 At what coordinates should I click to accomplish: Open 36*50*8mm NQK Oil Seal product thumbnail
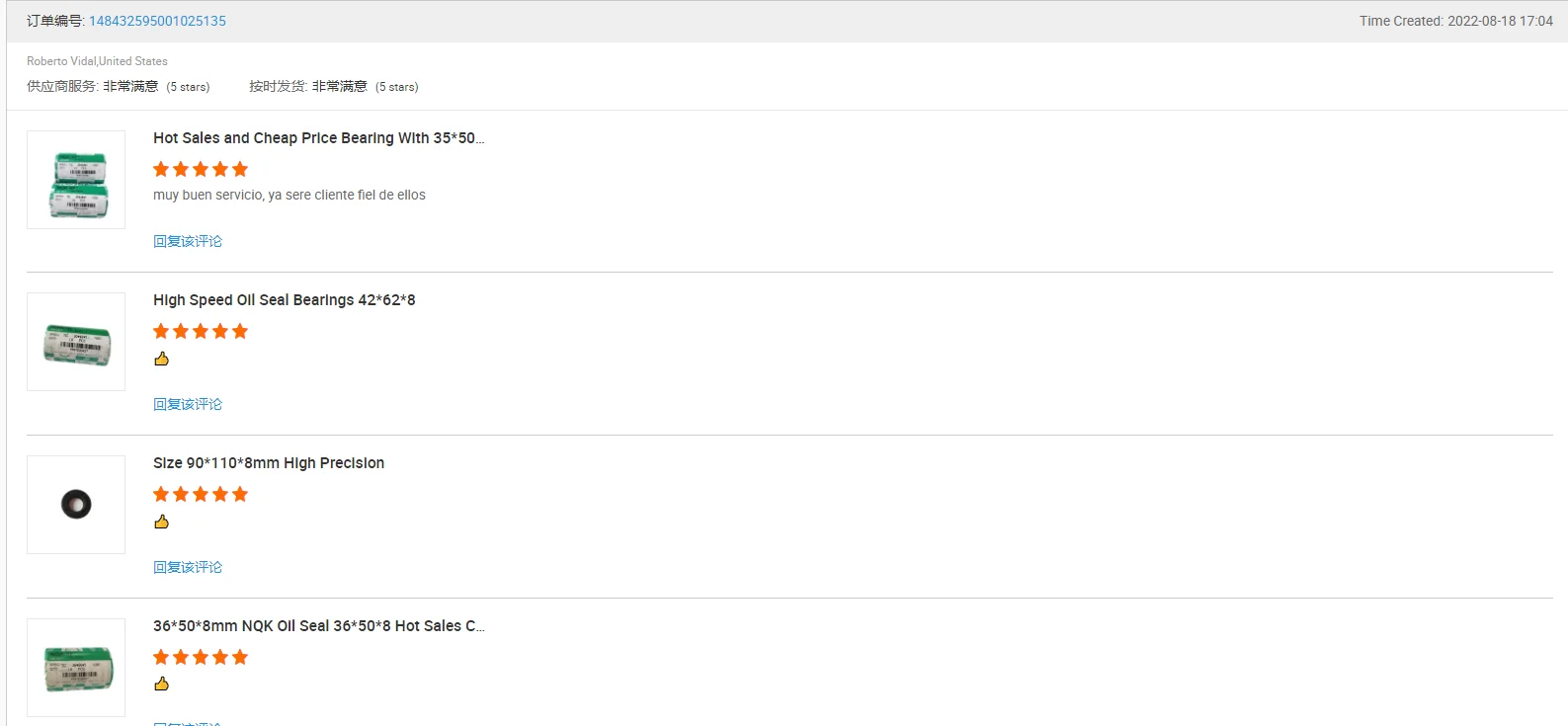click(x=76, y=668)
